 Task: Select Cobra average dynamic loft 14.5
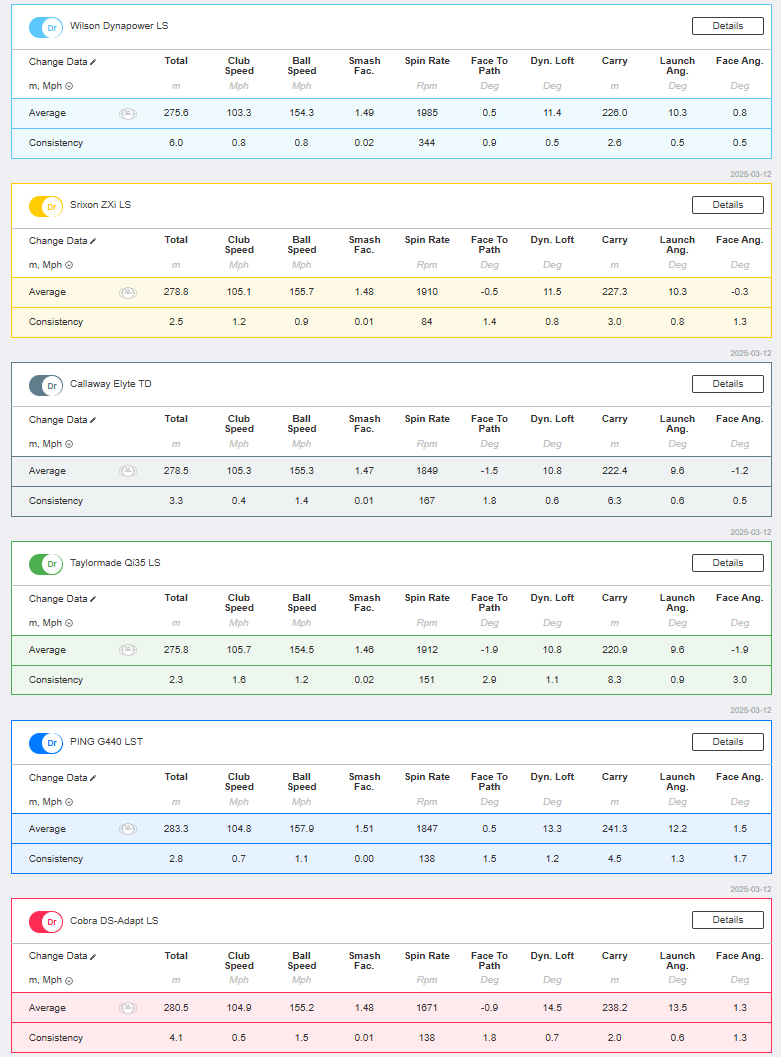(x=553, y=1008)
